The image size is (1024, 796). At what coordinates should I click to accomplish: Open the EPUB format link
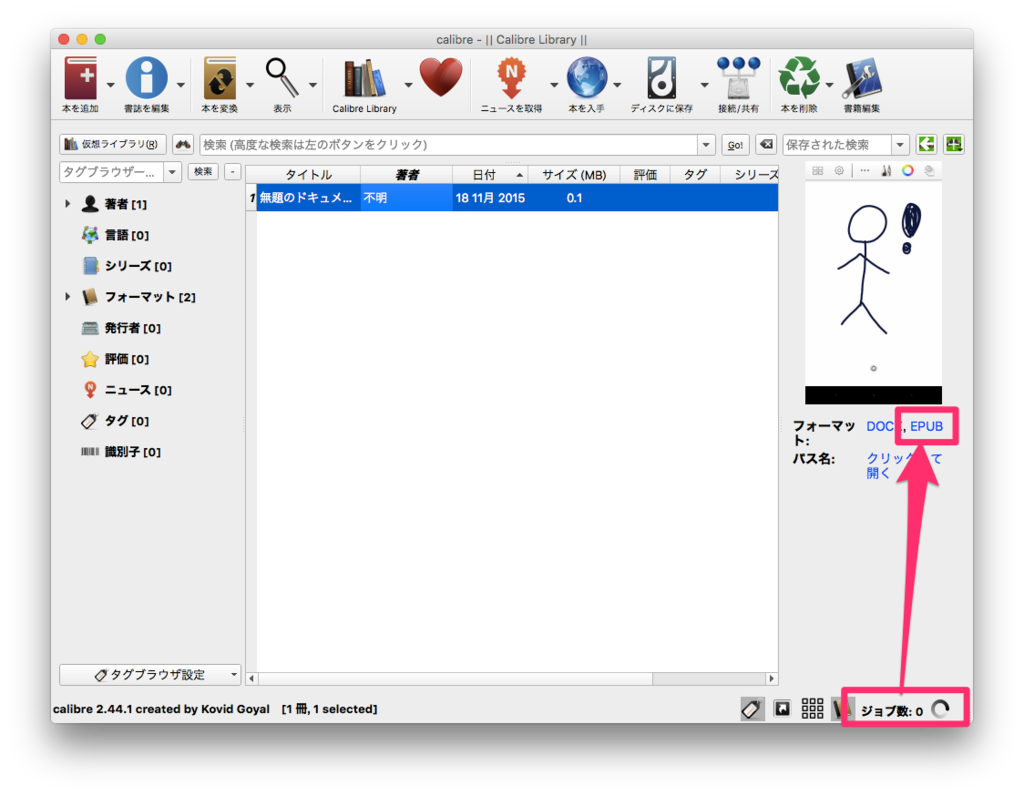[927, 426]
